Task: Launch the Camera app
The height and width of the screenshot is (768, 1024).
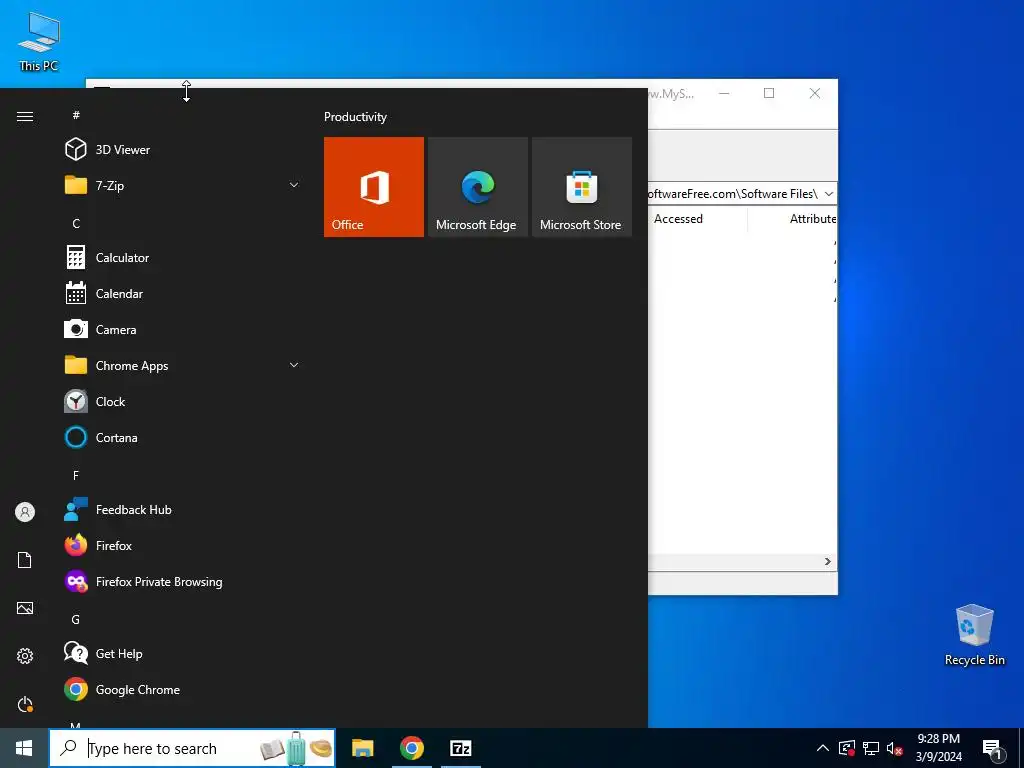Action: pos(183,330)
